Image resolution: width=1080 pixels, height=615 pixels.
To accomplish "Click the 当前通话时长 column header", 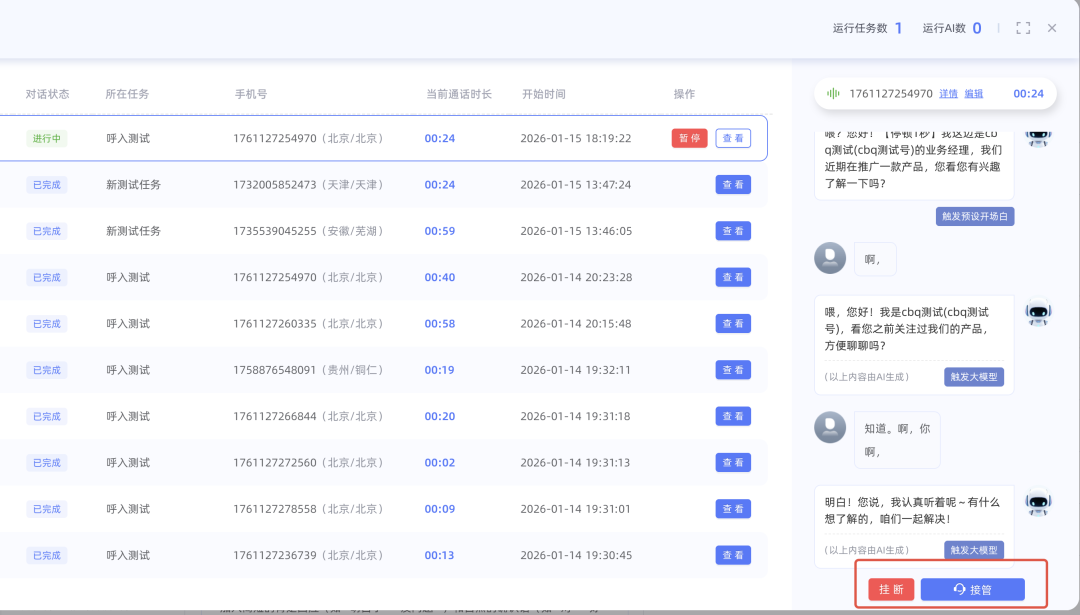I will pyautogui.click(x=459, y=94).
